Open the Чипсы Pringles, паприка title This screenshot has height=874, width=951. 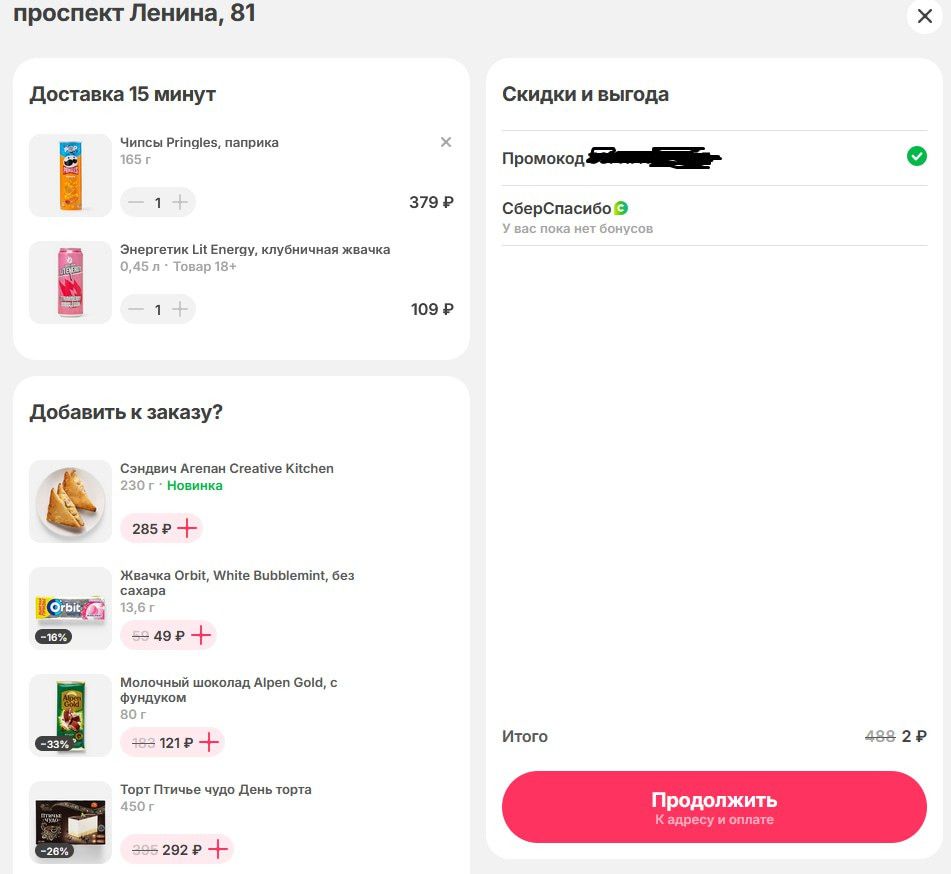(199, 143)
